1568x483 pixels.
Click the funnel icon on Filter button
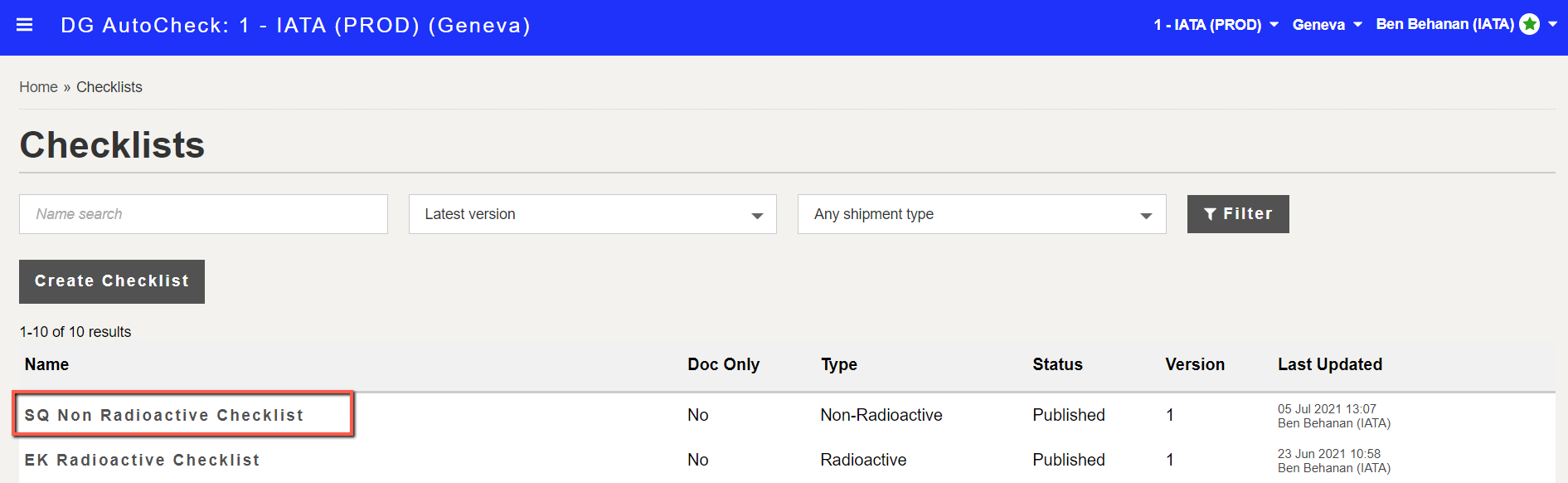pyautogui.click(x=1211, y=214)
